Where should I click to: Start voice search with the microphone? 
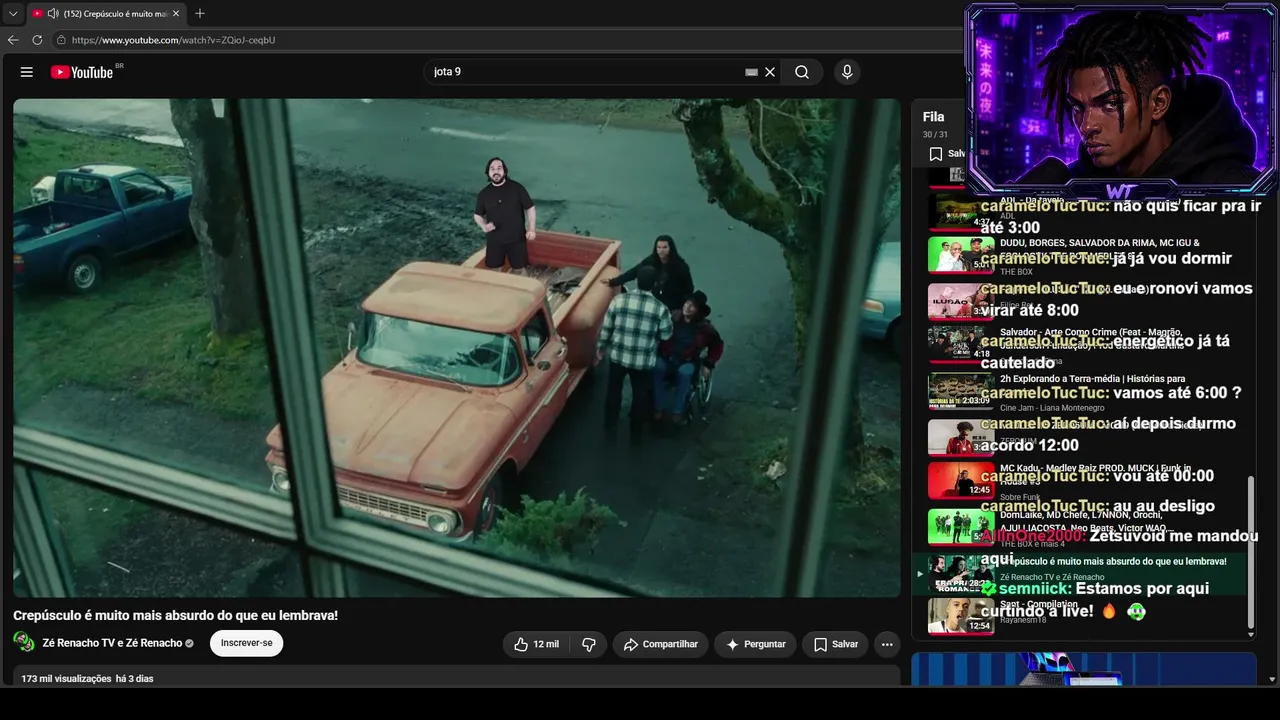[x=847, y=72]
